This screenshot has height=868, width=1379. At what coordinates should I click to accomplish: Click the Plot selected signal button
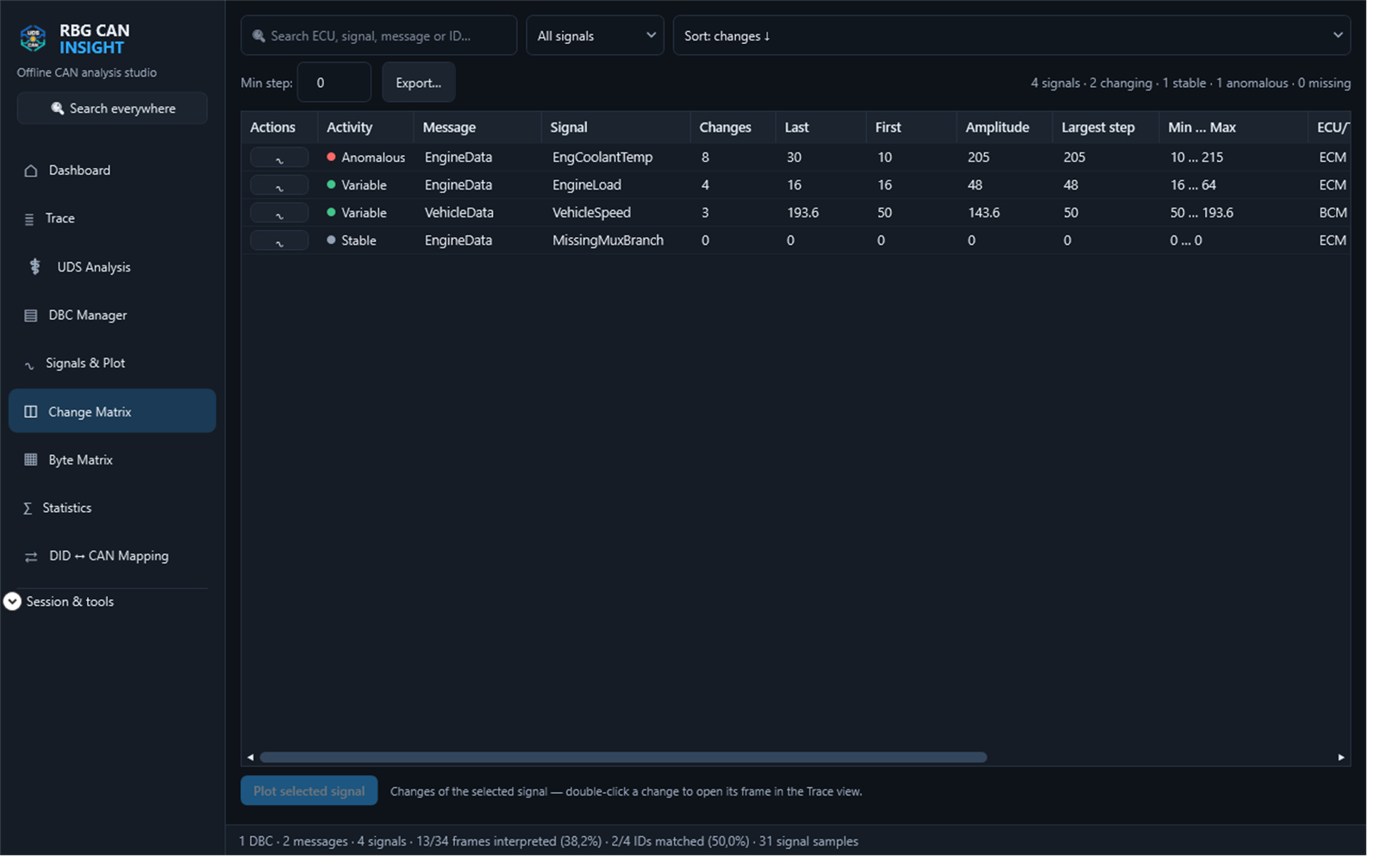pos(309,792)
